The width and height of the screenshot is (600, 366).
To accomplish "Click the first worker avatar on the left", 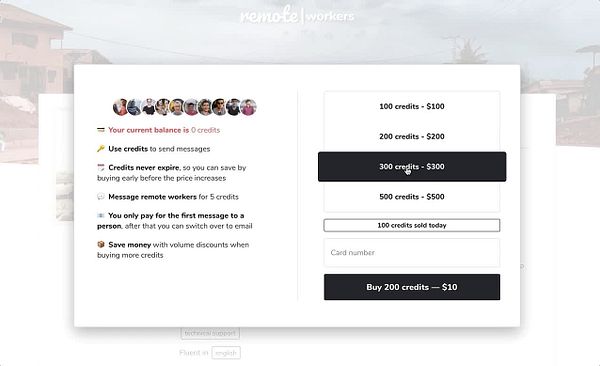I will [120, 107].
